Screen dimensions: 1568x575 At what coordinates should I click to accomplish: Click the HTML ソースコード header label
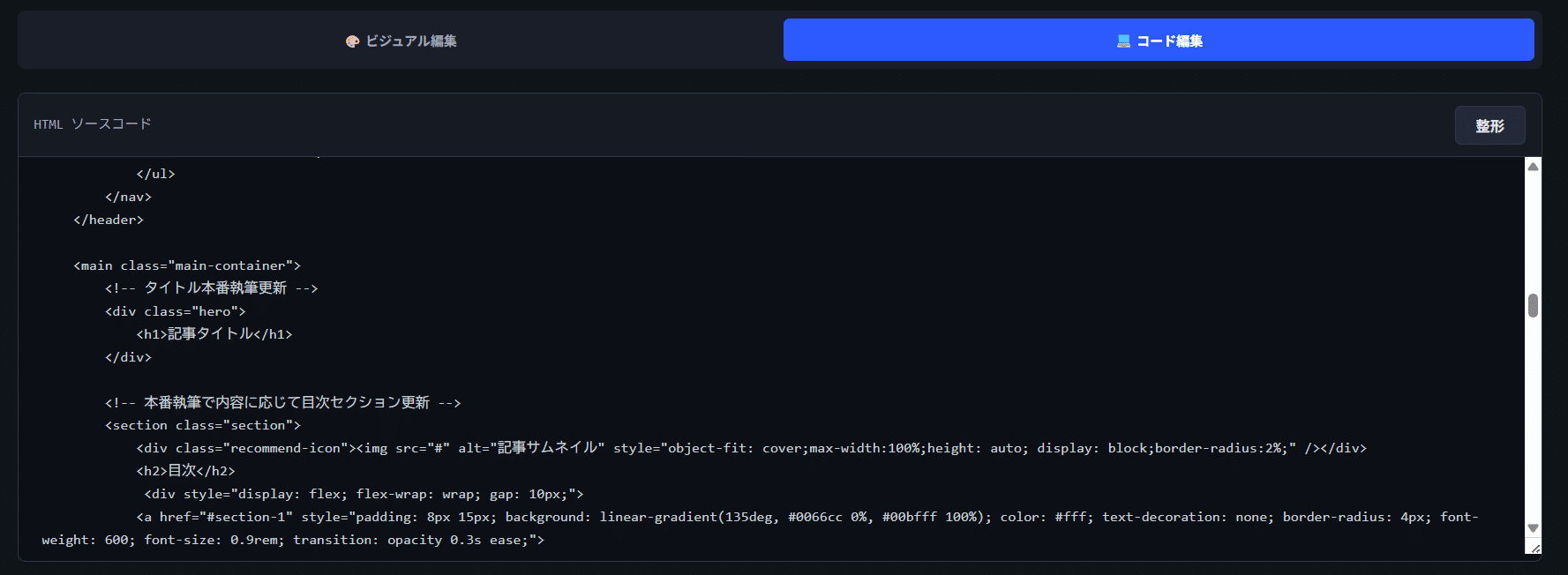(93, 124)
